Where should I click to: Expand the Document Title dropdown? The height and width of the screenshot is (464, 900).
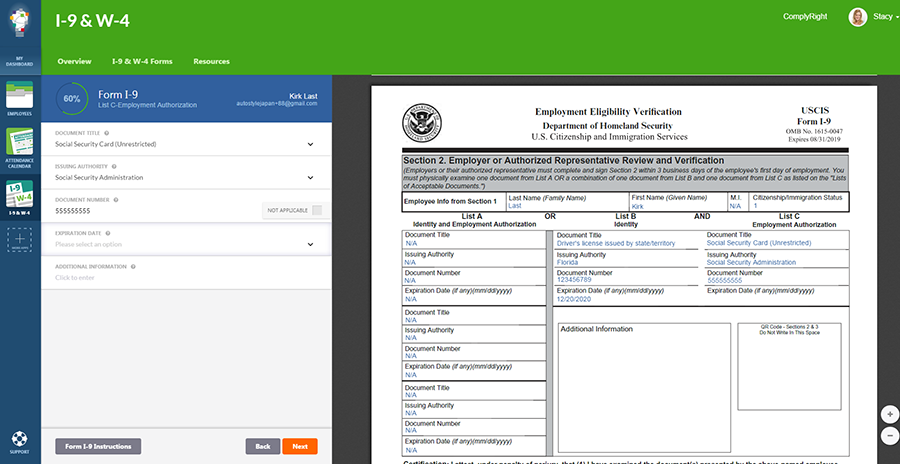click(x=311, y=144)
